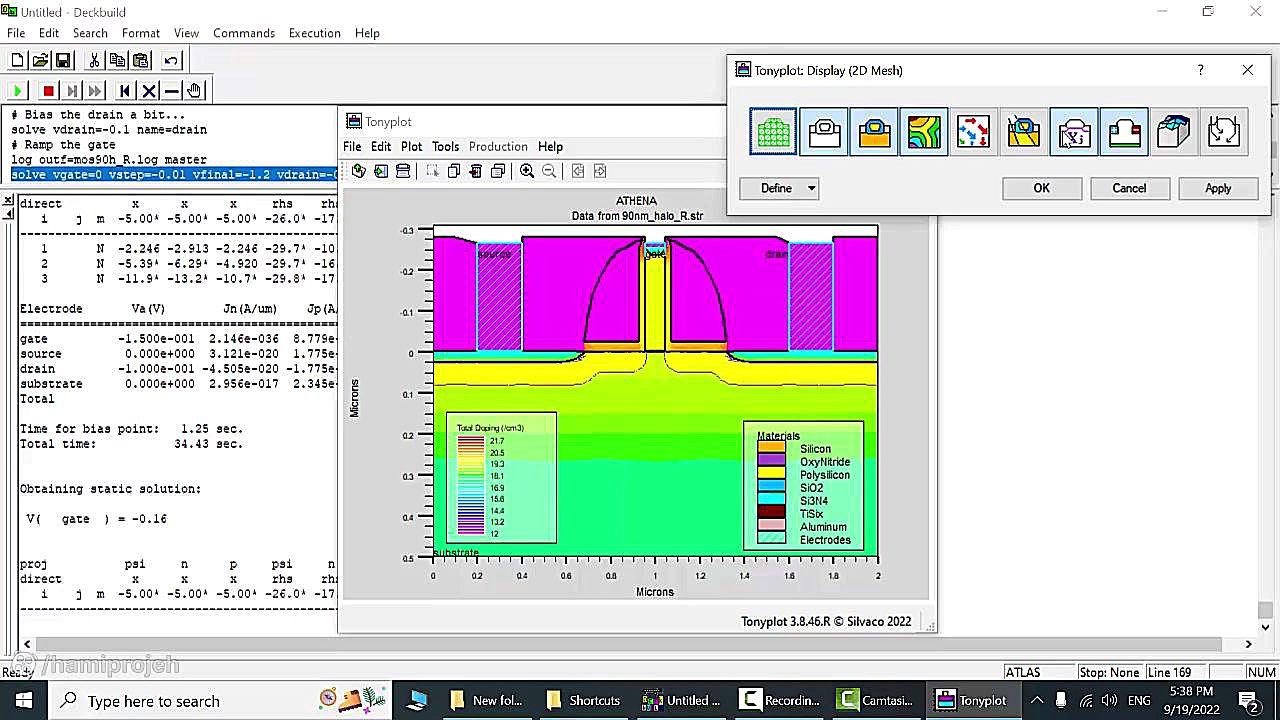Toggle Contours display button
Image resolution: width=1280 pixels, height=720 pixels.
[x=924, y=132]
